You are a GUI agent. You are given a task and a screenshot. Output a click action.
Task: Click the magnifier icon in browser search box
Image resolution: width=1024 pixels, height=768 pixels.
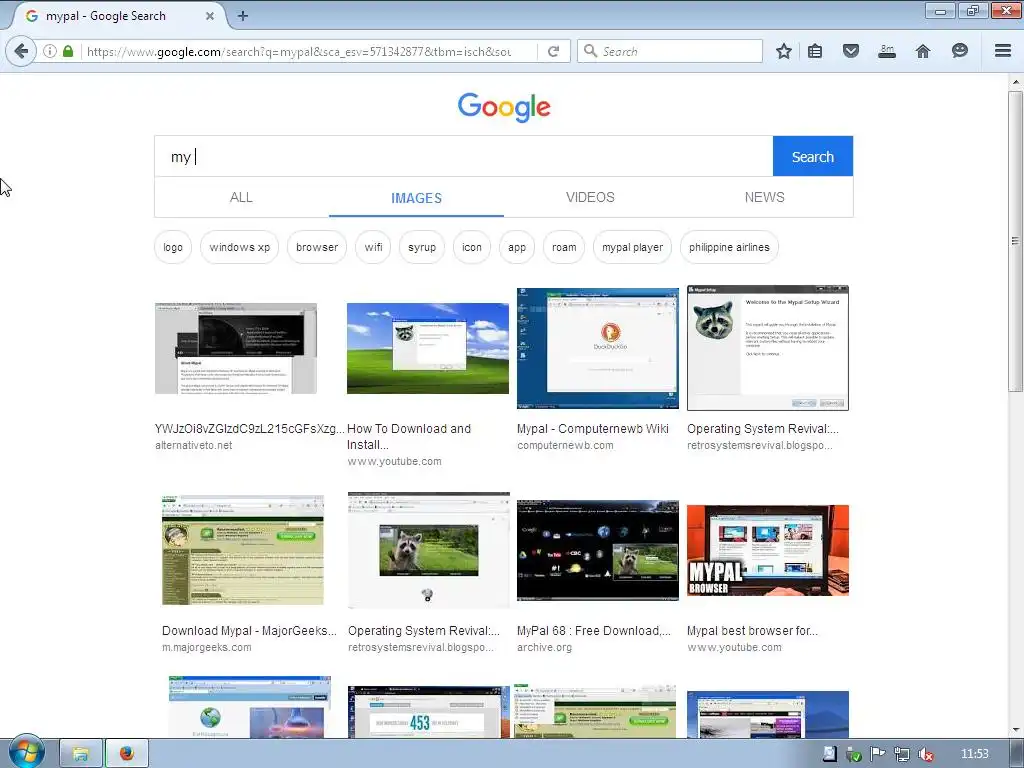(590, 51)
